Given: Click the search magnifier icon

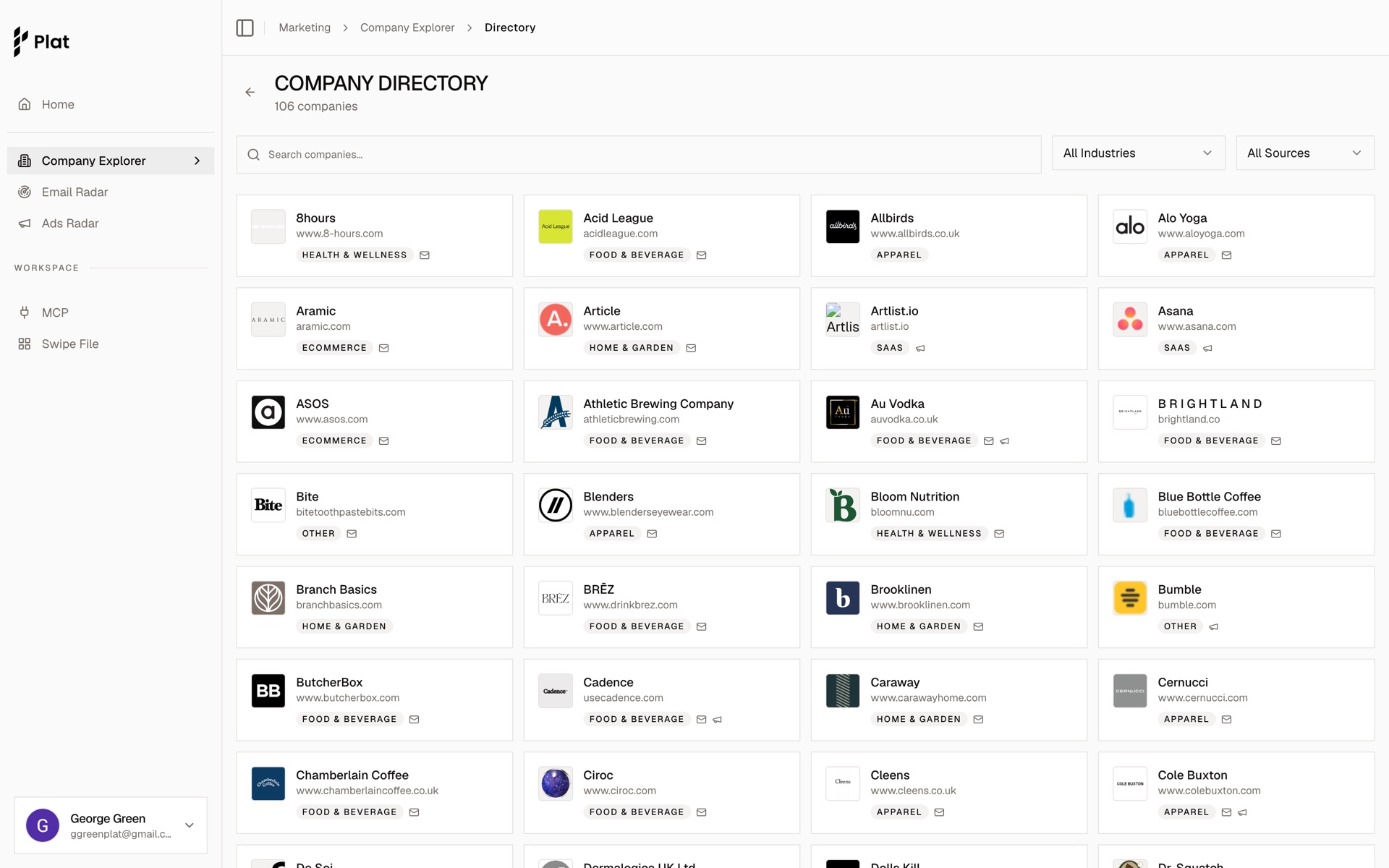Looking at the screenshot, I should click(253, 154).
